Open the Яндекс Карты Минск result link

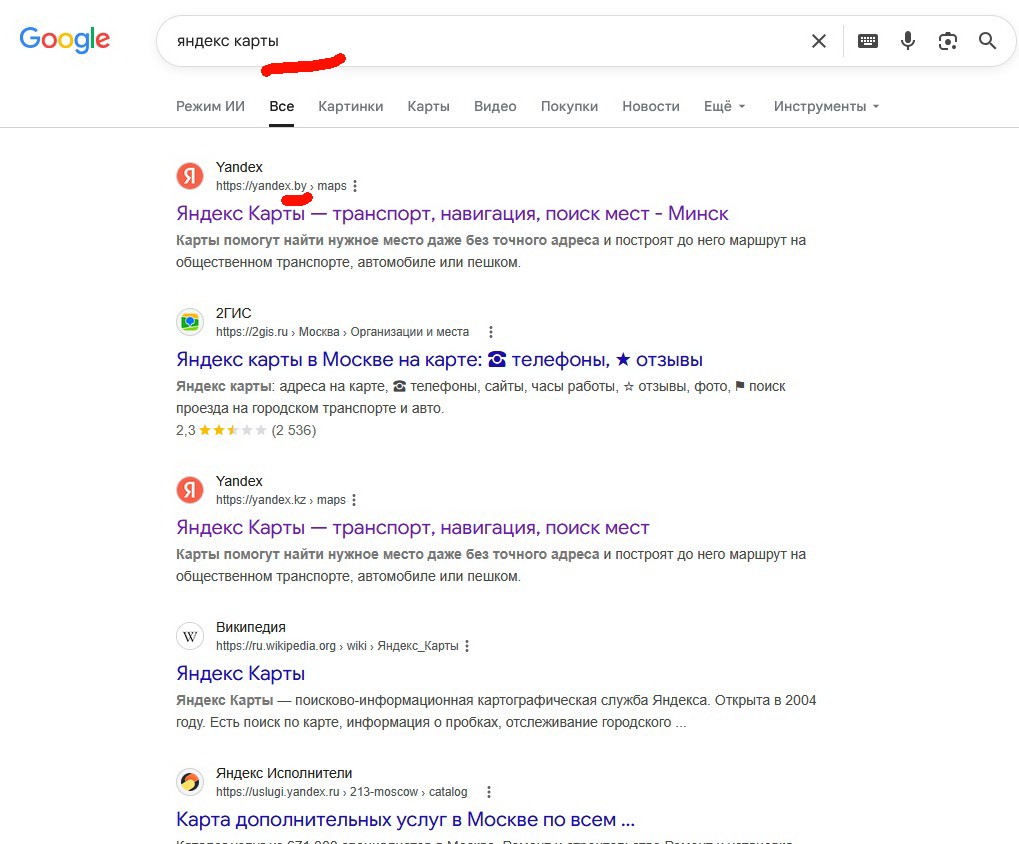point(452,213)
